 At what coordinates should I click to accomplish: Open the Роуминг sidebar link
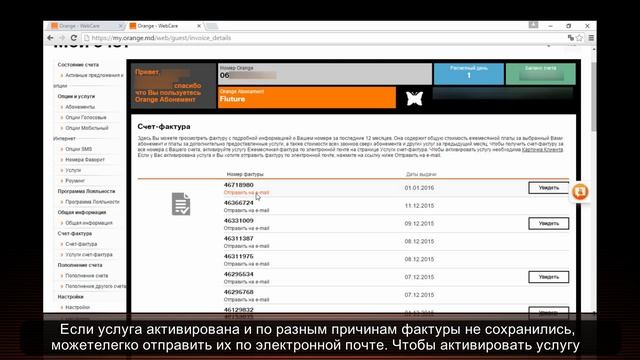click(74, 181)
